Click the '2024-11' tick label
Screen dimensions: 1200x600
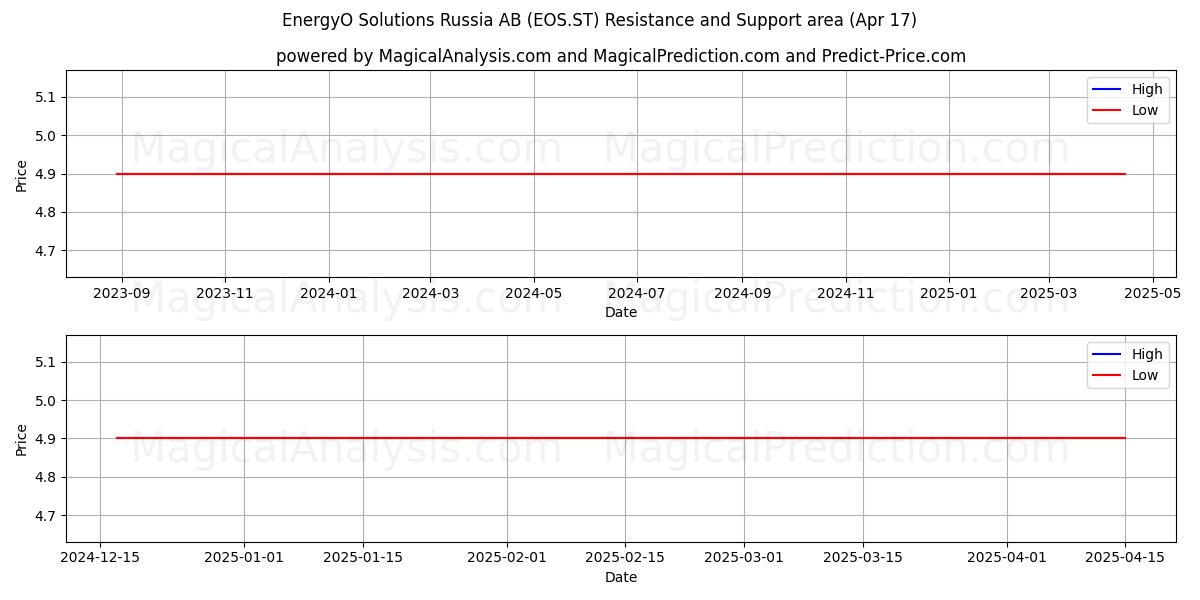click(846, 293)
